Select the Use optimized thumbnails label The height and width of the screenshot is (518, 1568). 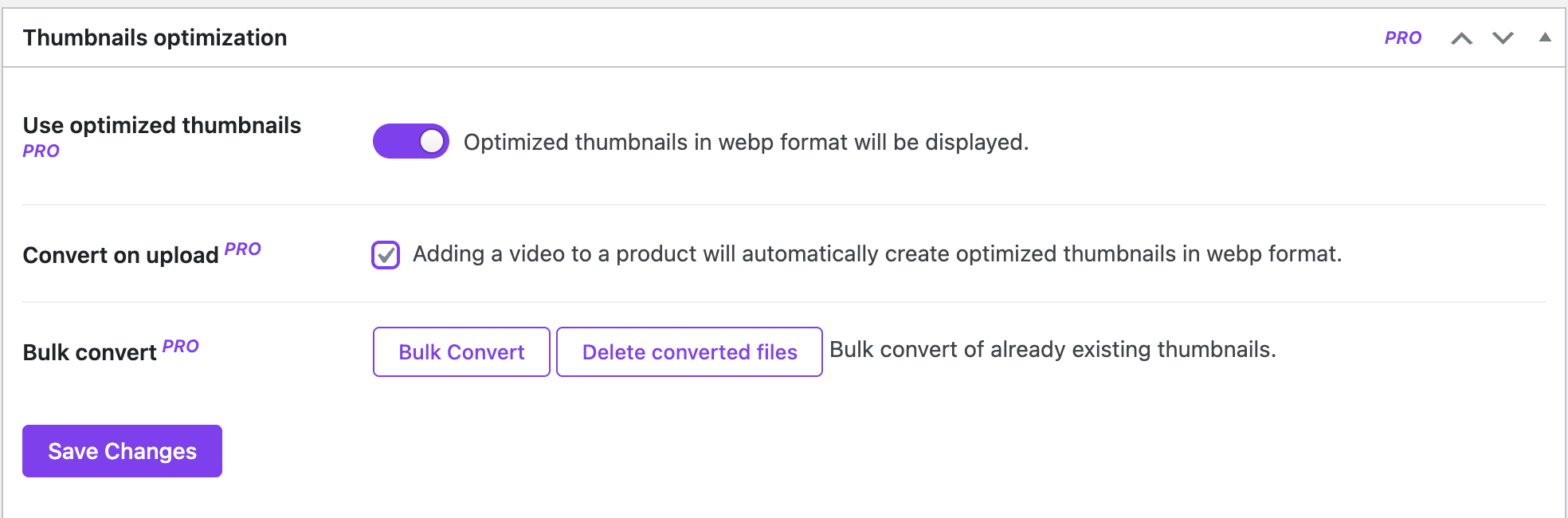tap(162, 125)
